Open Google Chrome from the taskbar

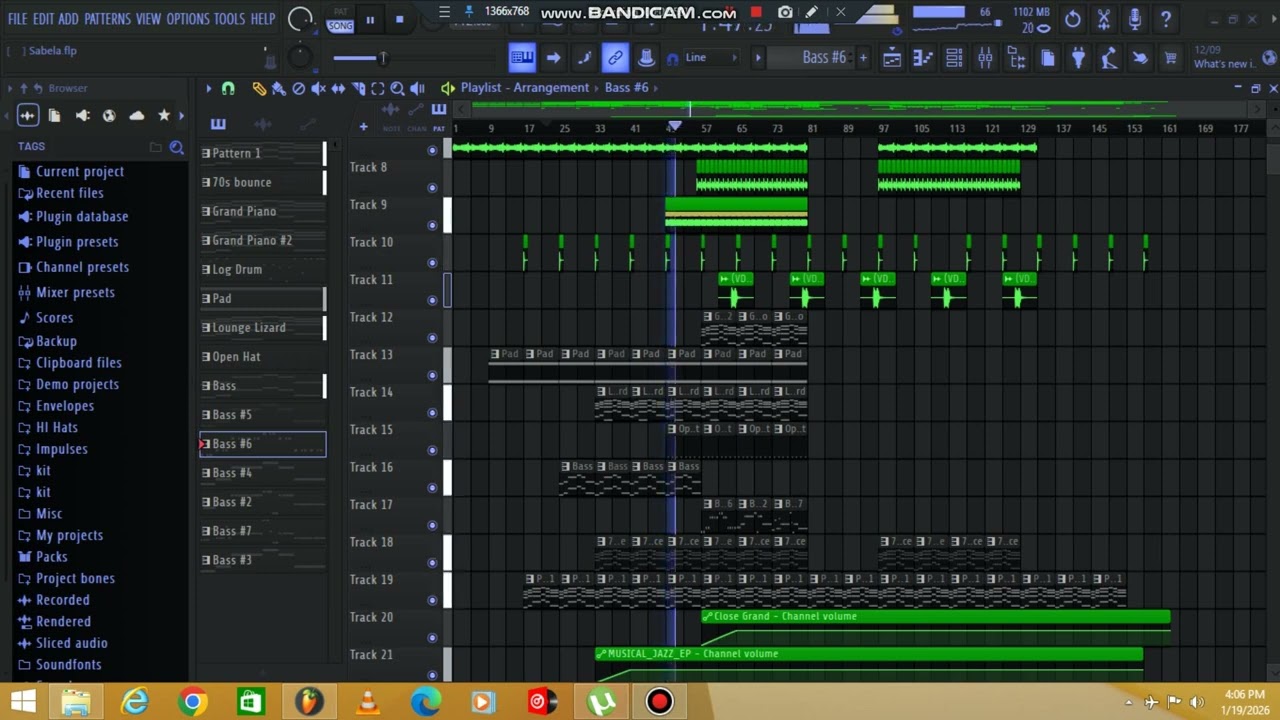(192, 702)
